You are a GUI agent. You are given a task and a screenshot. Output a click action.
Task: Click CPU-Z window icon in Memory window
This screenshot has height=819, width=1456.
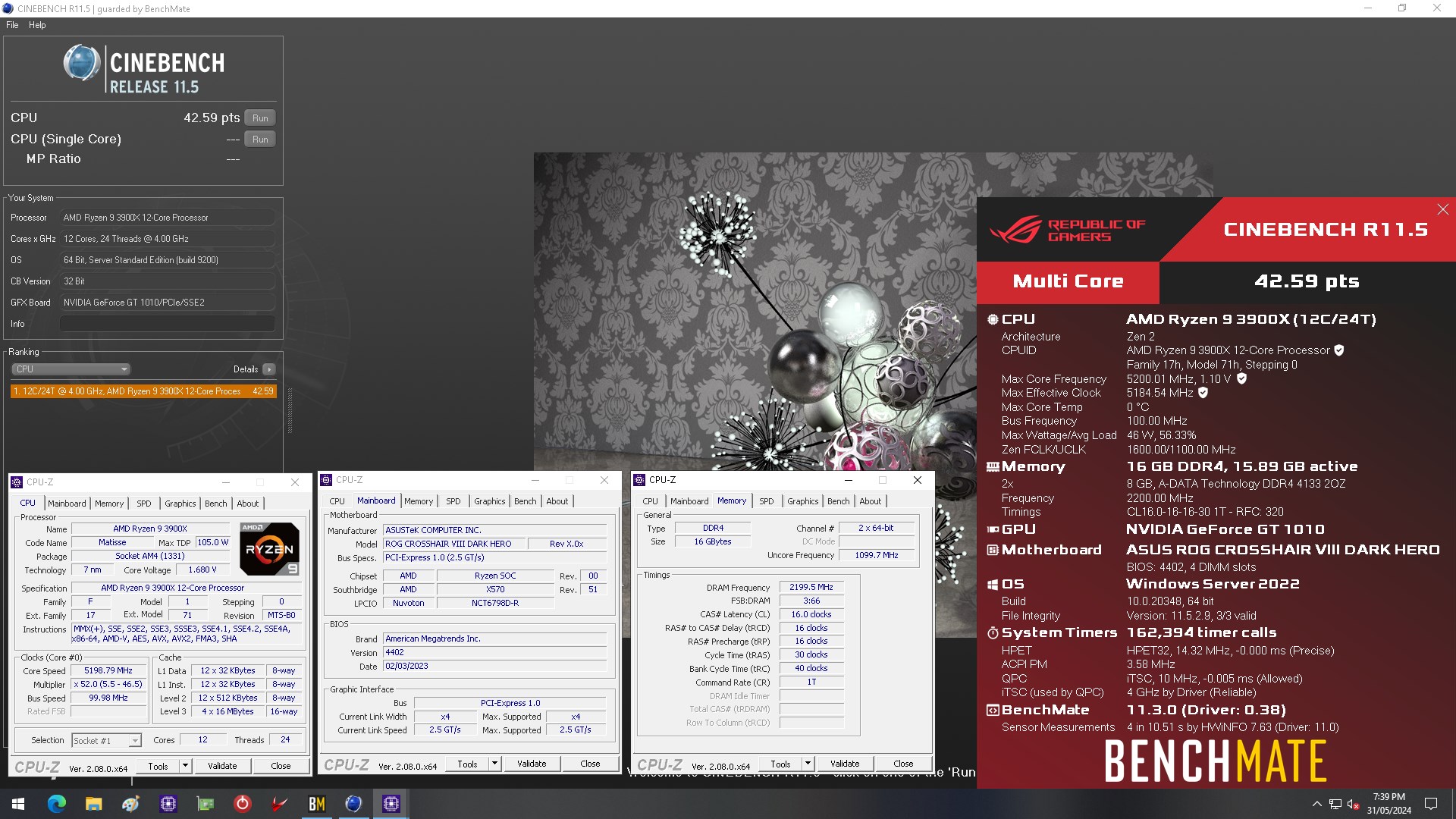(x=639, y=480)
